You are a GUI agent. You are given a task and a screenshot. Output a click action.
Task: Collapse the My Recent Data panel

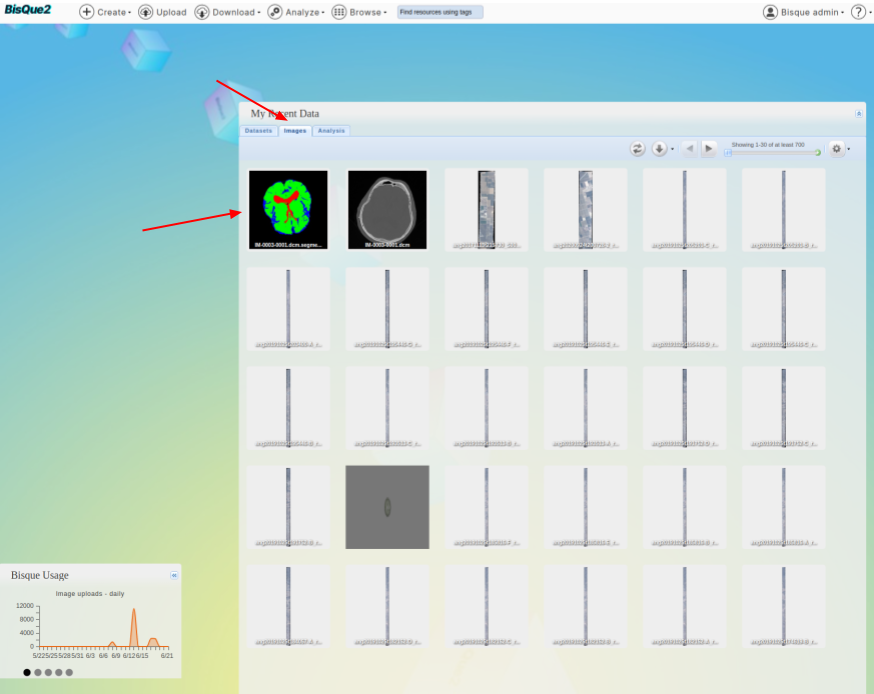[858, 113]
